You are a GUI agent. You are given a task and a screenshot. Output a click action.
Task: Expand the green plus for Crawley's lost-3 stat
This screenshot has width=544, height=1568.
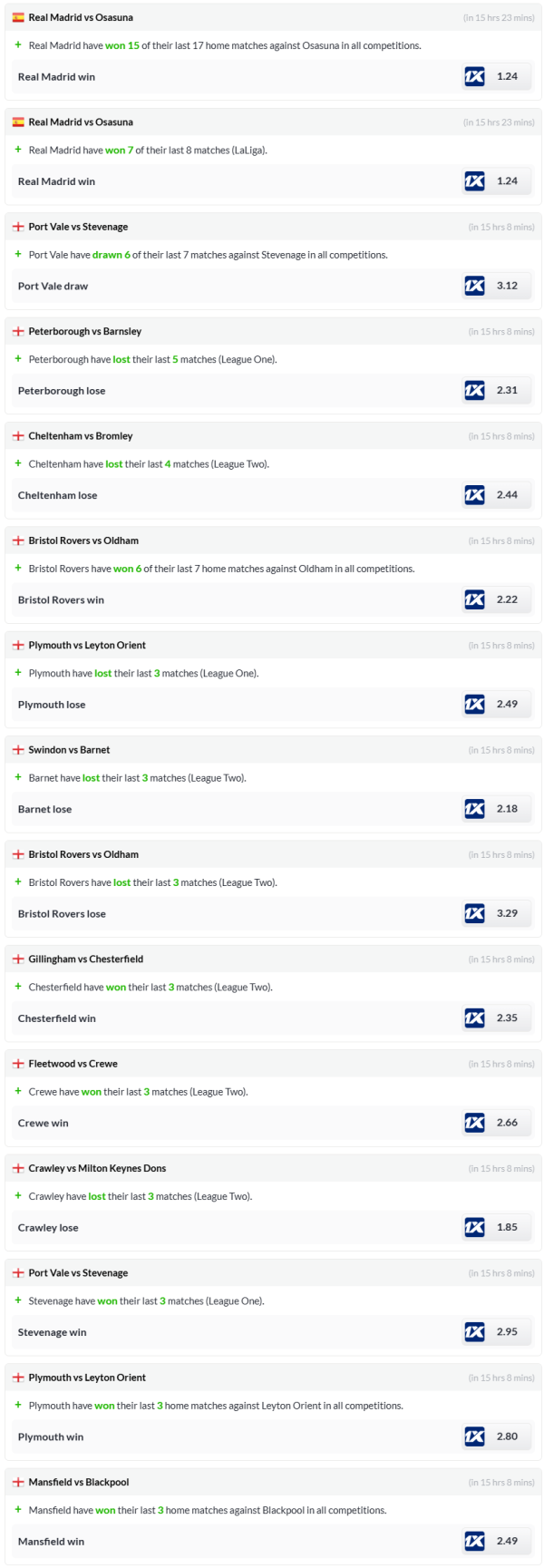tap(18, 1196)
